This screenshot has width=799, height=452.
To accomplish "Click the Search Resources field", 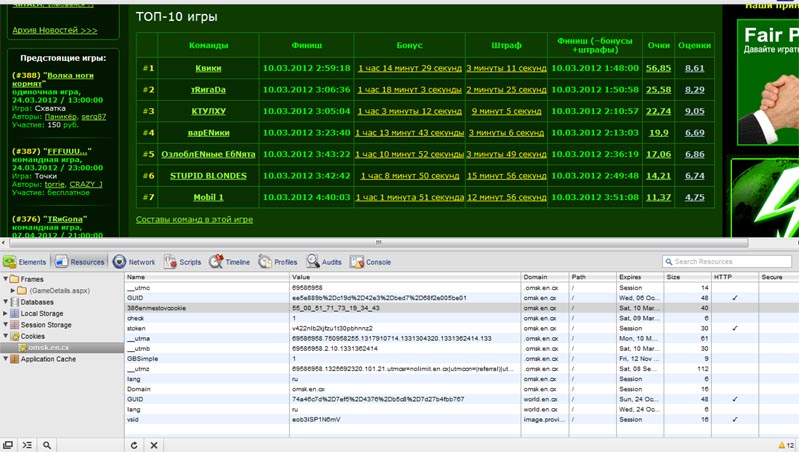I will click(727, 261).
